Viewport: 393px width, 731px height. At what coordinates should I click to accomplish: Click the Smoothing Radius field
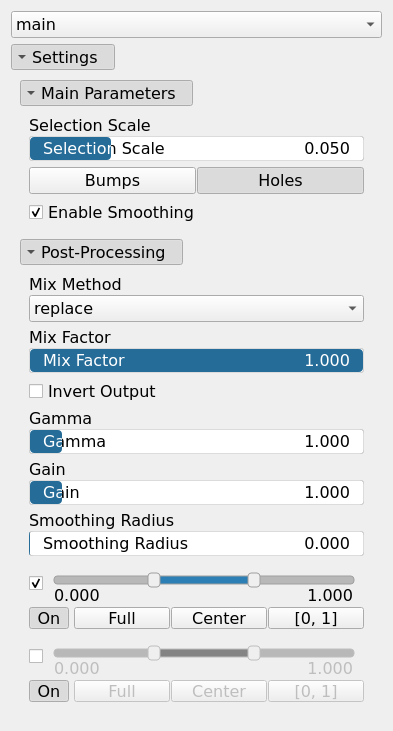(196, 544)
